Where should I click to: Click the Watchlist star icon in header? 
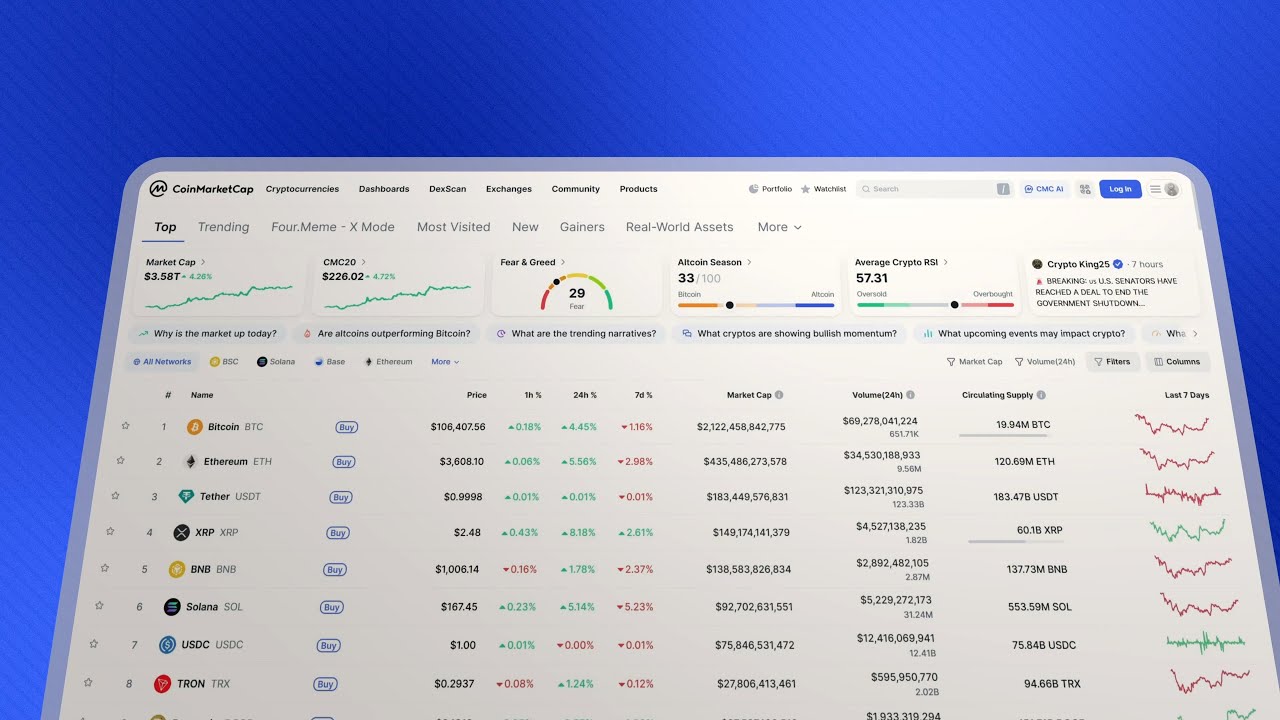805,189
